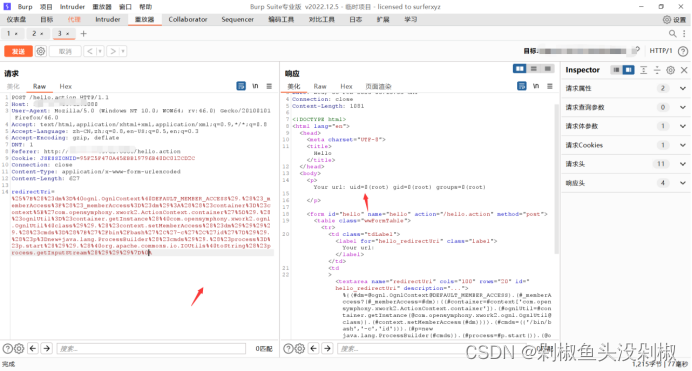Switch to Repeater tab 1

click(12, 34)
